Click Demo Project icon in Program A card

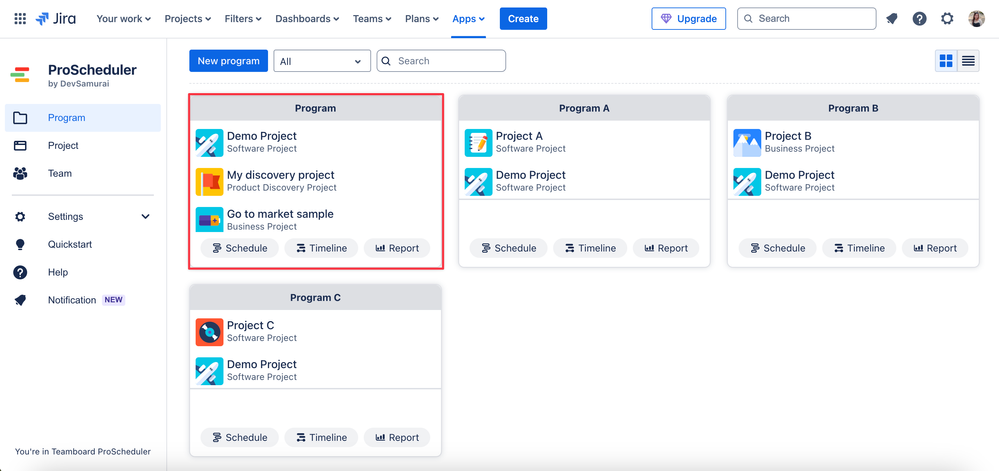478,181
